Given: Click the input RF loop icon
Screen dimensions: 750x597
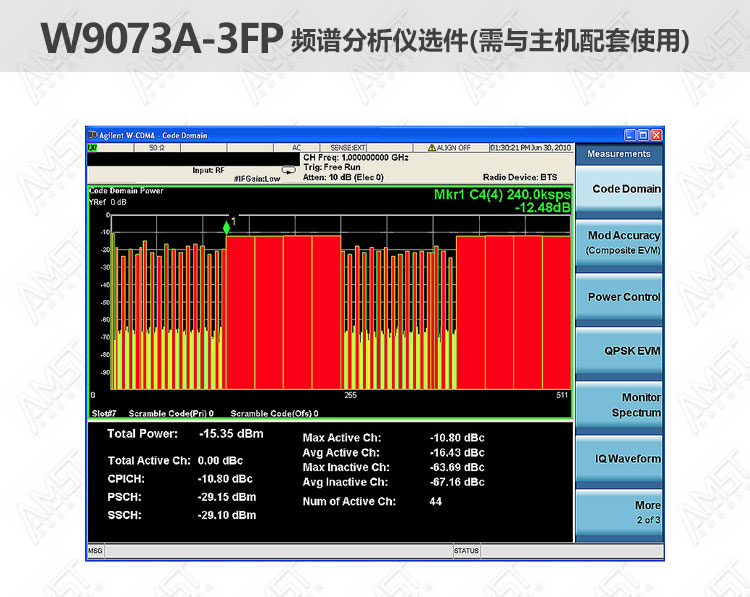Looking at the screenshot, I should point(288,170).
